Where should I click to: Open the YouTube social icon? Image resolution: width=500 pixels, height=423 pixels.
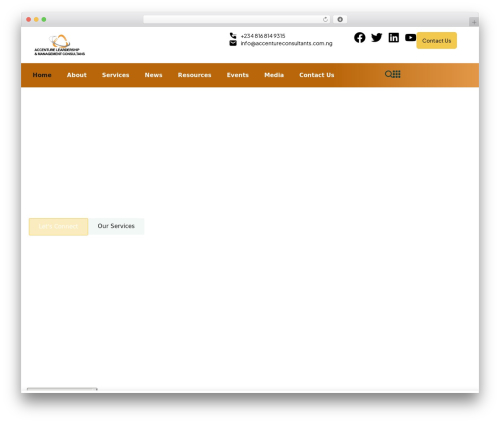tap(410, 38)
